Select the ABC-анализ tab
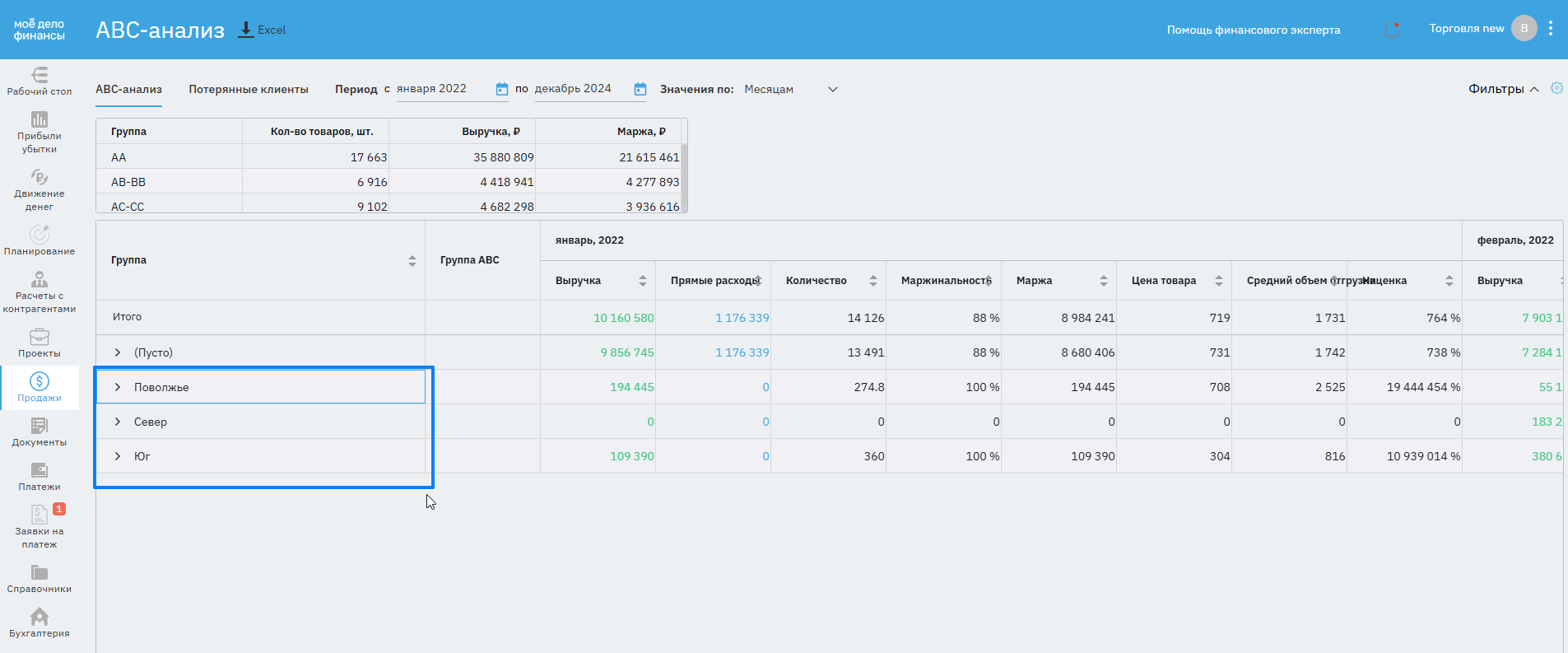Viewport: 1568px width, 653px height. tap(128, 89)
